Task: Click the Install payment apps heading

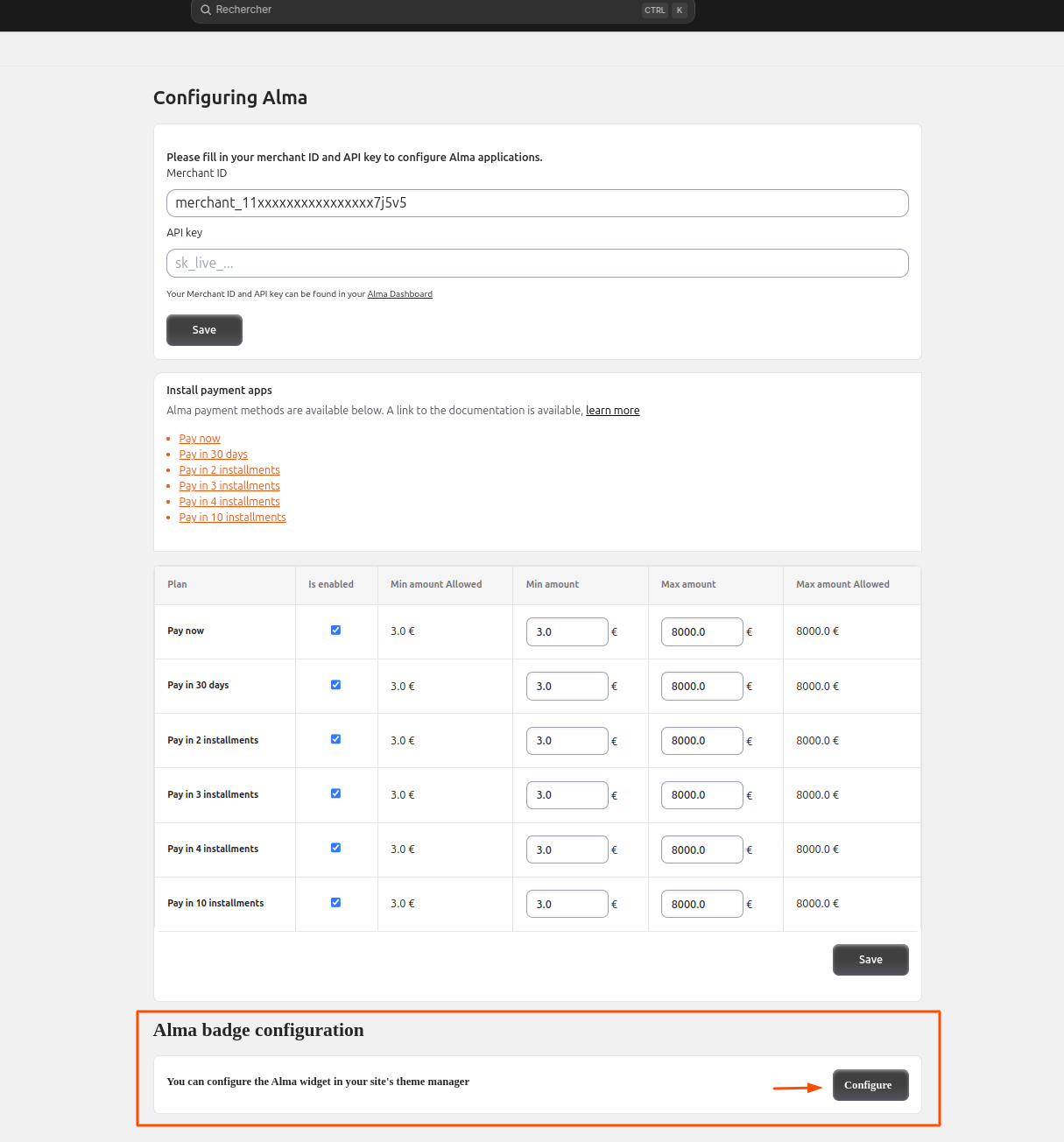Action: (x=219, y=391)
